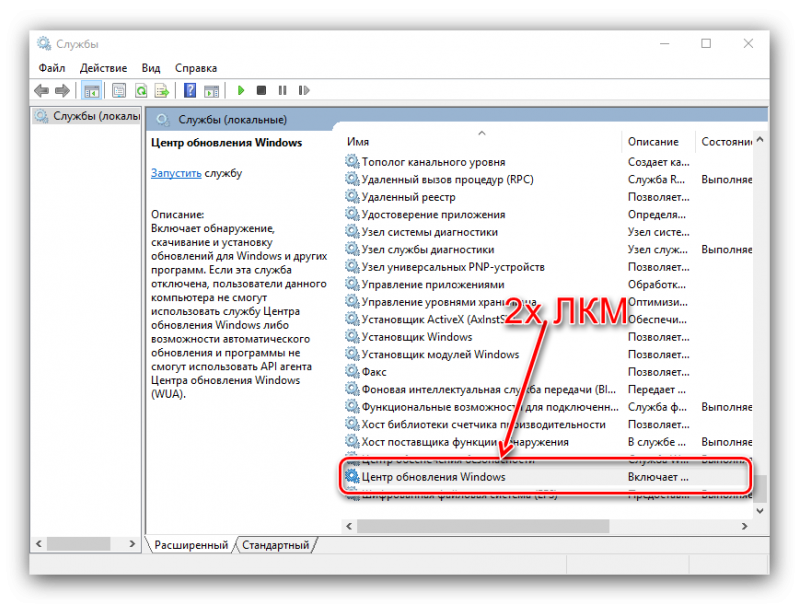The height and width of the screenshot is (605, 800).
Task: Select Управление приложениями service
Action: pos(433,285)
